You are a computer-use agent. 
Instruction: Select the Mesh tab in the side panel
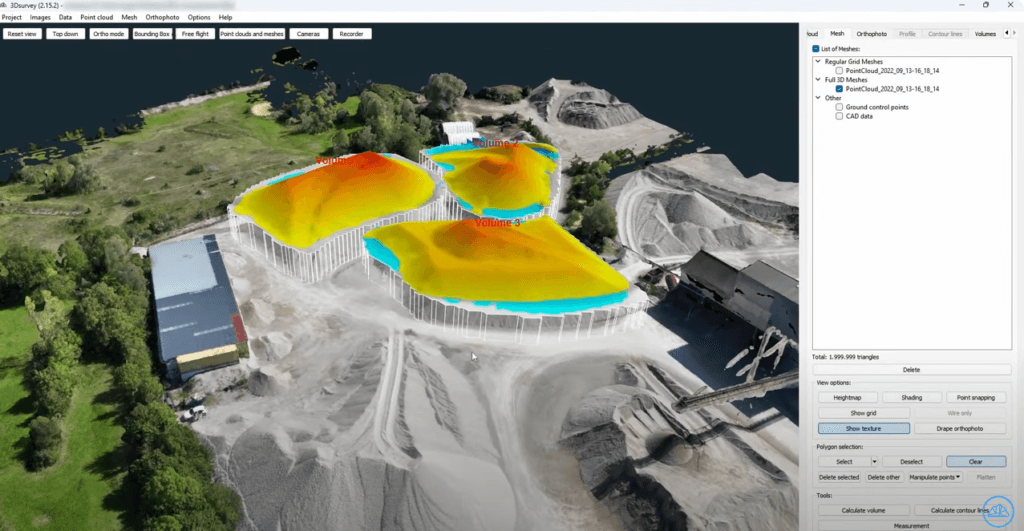[837, 34]
